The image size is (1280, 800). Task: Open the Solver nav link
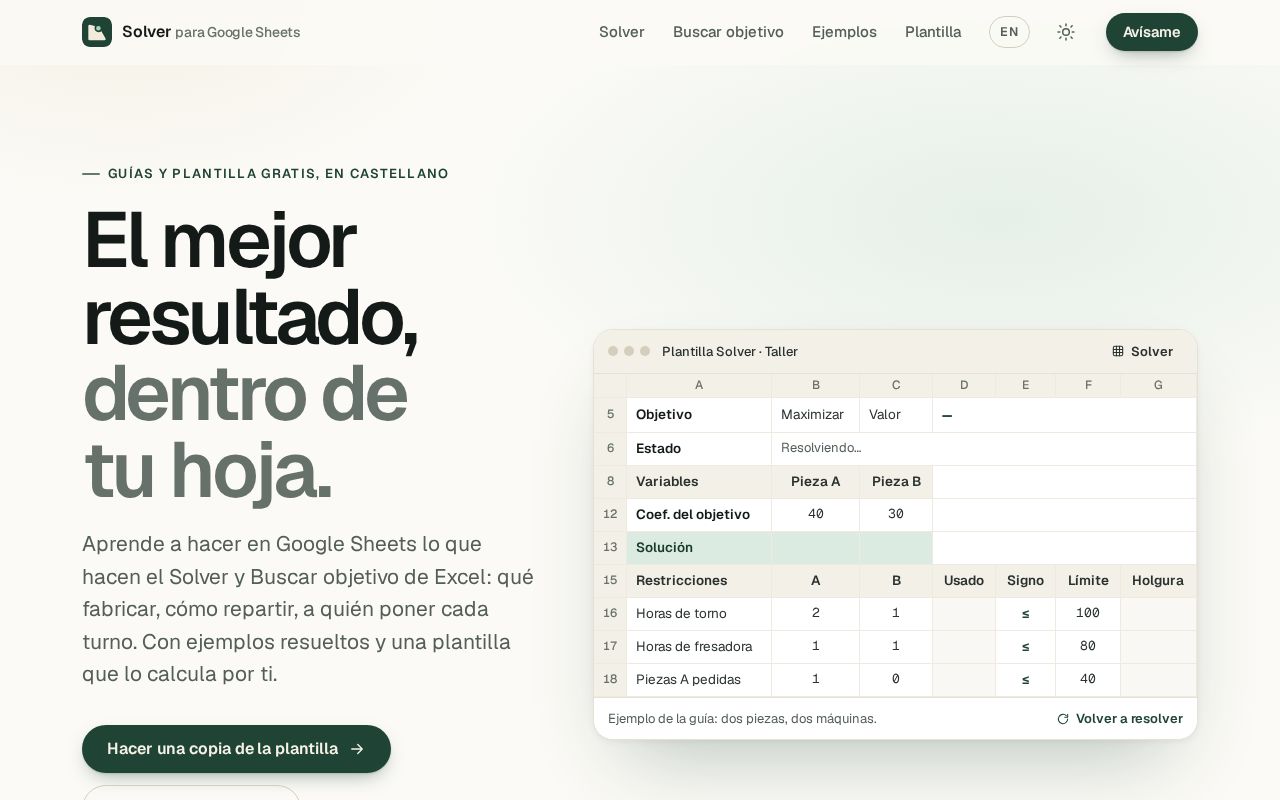[x=622, y=32]
